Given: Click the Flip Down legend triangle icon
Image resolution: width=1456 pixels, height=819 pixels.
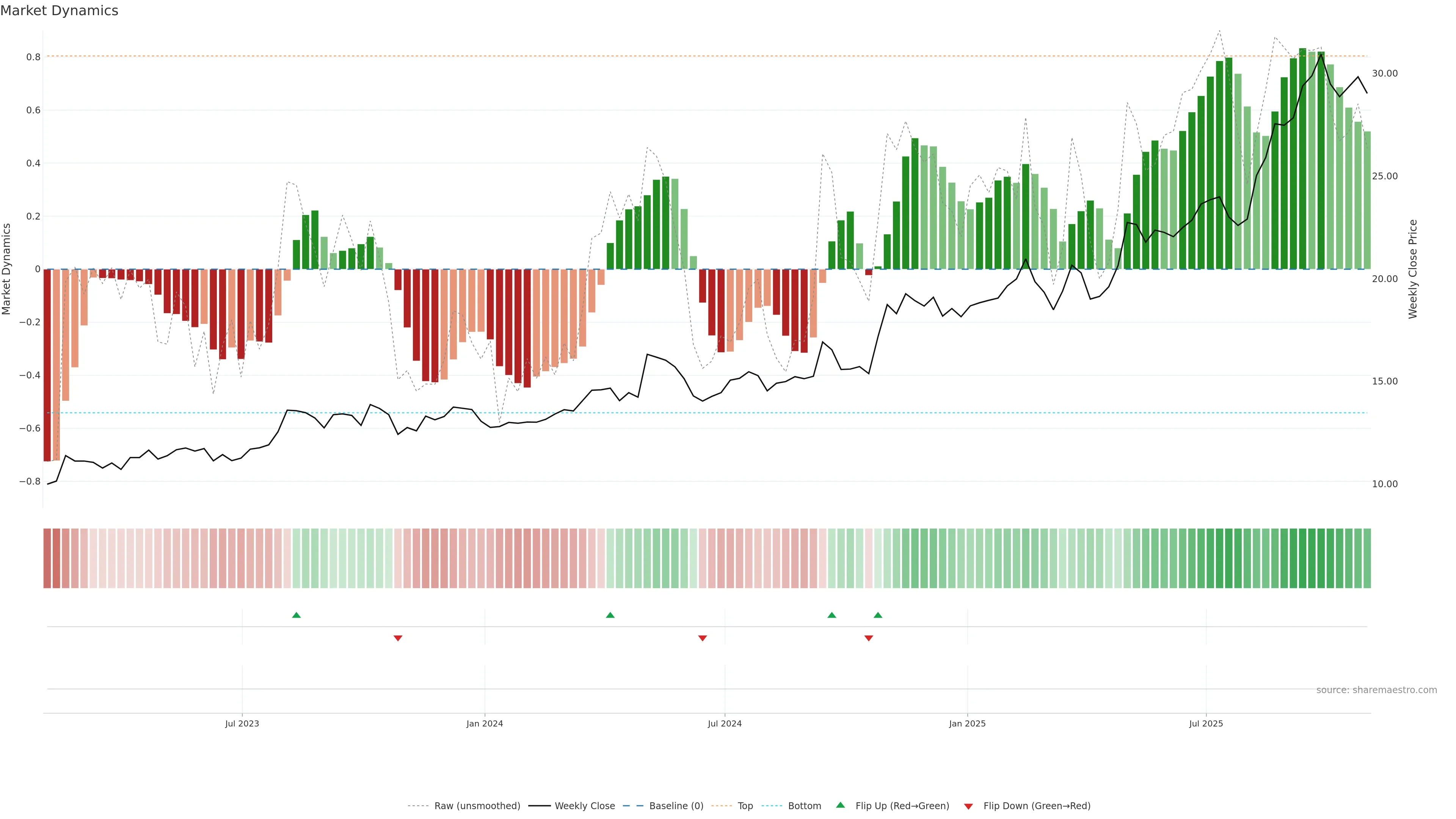Looking at the screenshot, I should click(968, 806).
